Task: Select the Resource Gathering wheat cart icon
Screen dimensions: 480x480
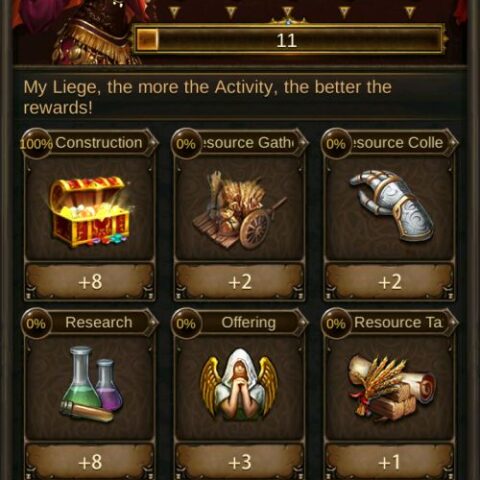Action: (239, 211)
